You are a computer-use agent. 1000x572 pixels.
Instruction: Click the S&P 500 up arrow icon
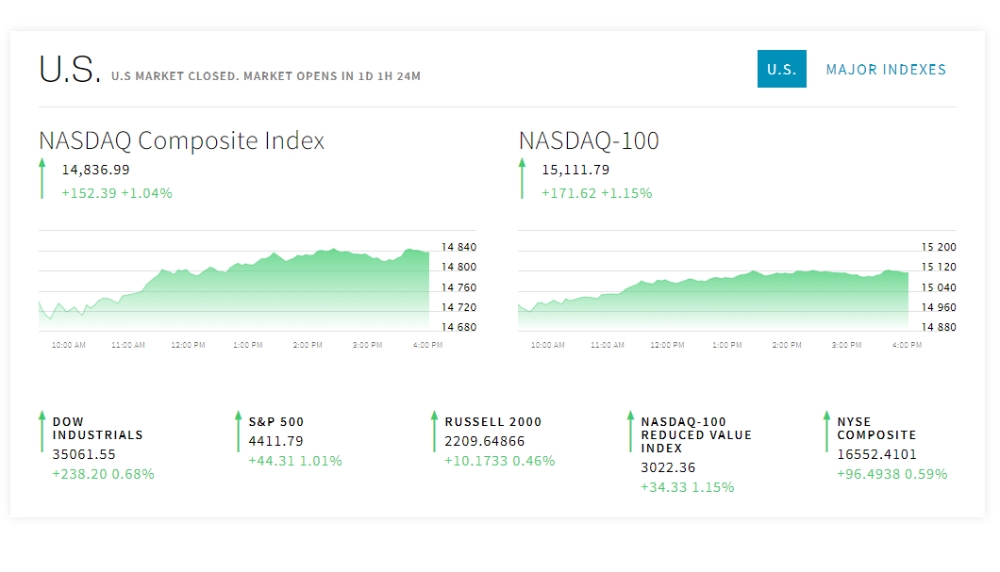coord(238,431)
